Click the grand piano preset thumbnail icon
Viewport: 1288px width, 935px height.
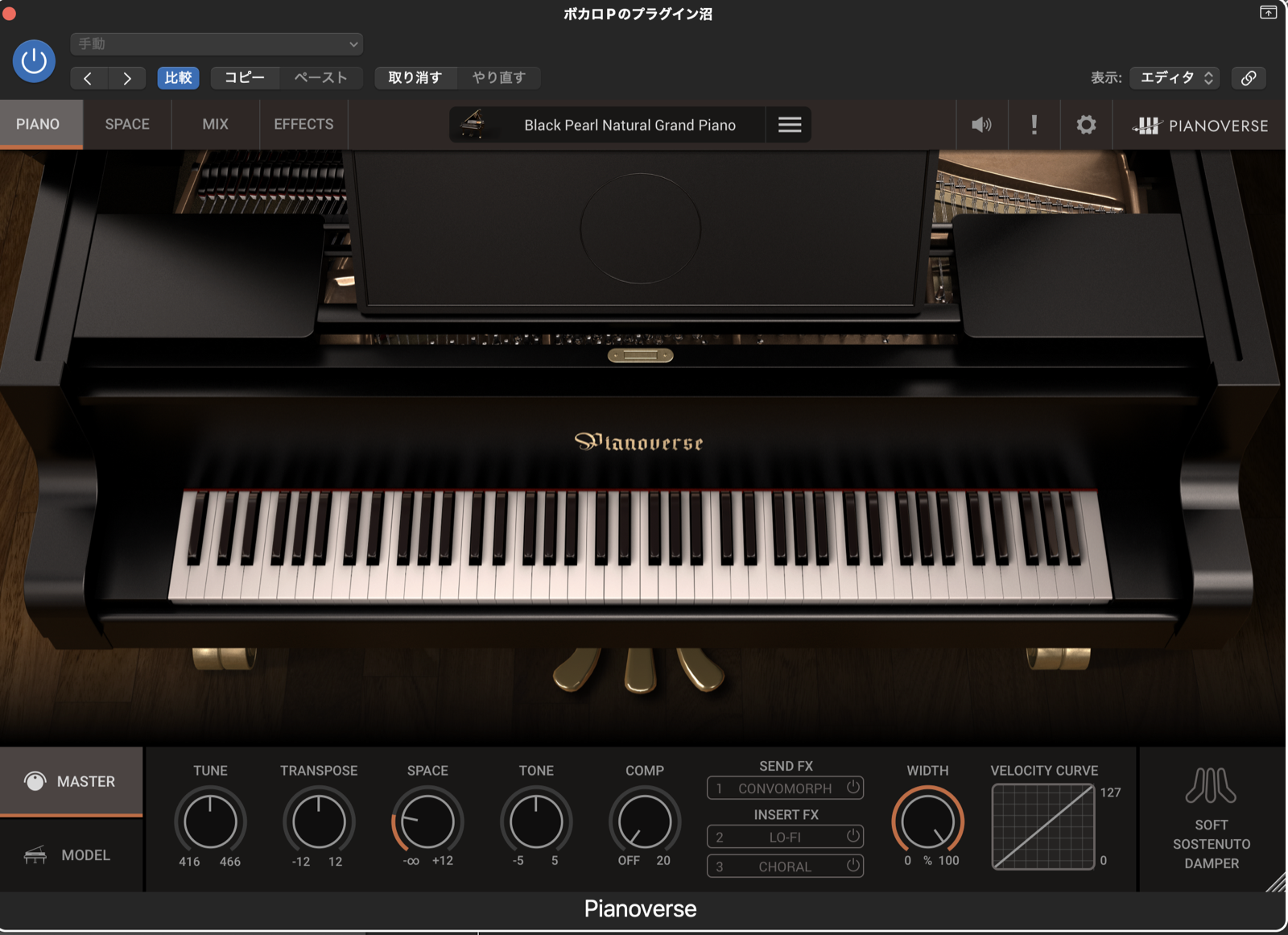tap(473, 124)
